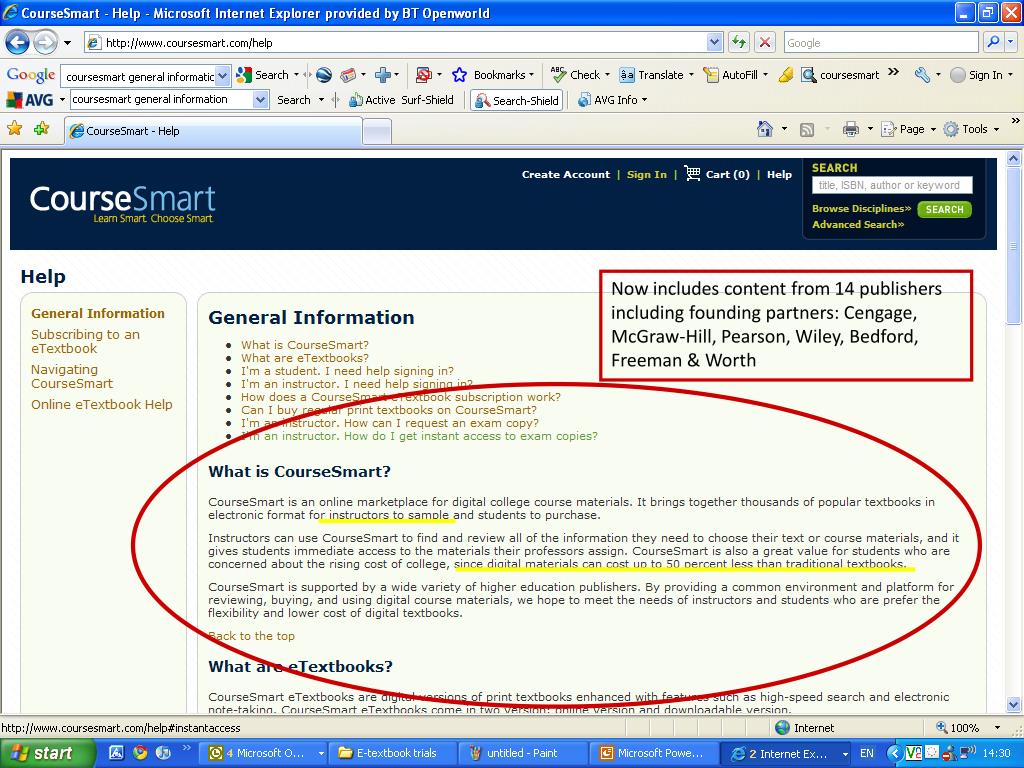
Task: Open Subscribing to an eTextbook sidebar link
Action: pyautogui.click(x=85, y=342)
